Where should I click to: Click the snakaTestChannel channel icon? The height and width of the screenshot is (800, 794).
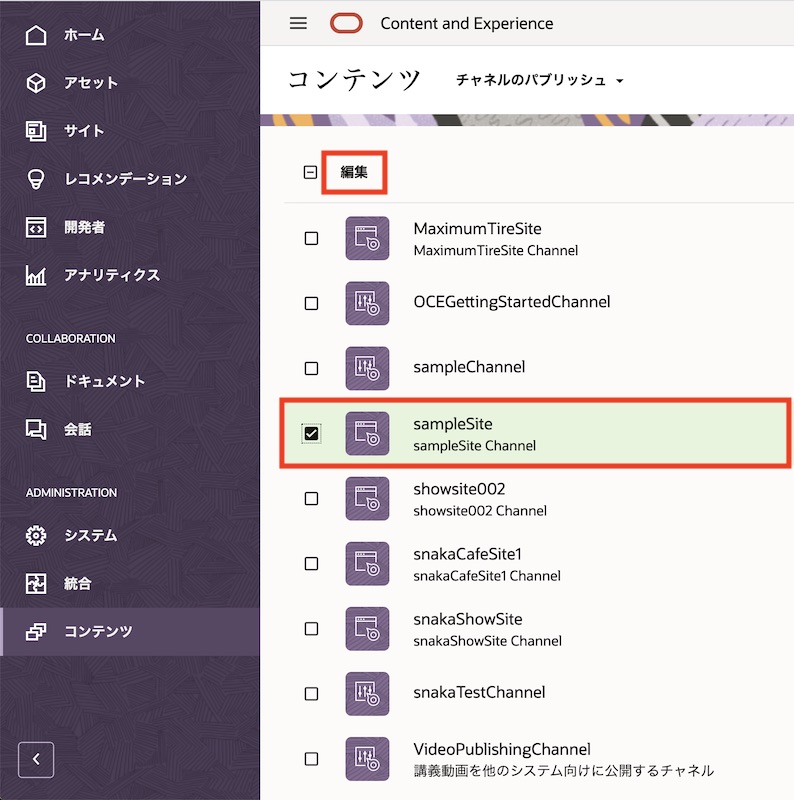click(367, 693)
